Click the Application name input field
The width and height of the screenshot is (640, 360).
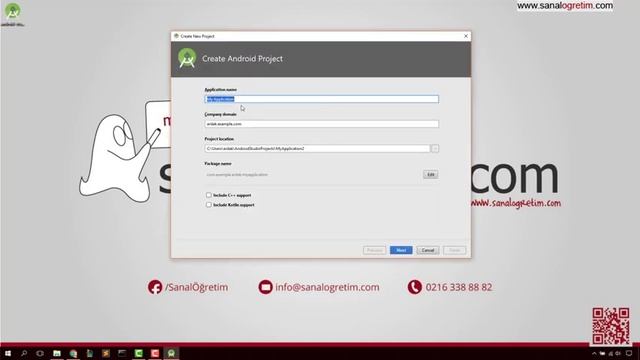click(321, 99)
